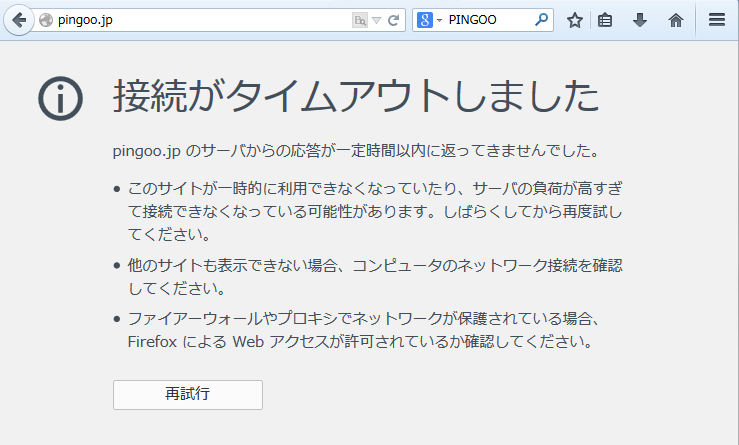The height and width of the screenshot is (445, 739).
Task: Open the downloads arrow icon
Action: (x=640, y=20)
